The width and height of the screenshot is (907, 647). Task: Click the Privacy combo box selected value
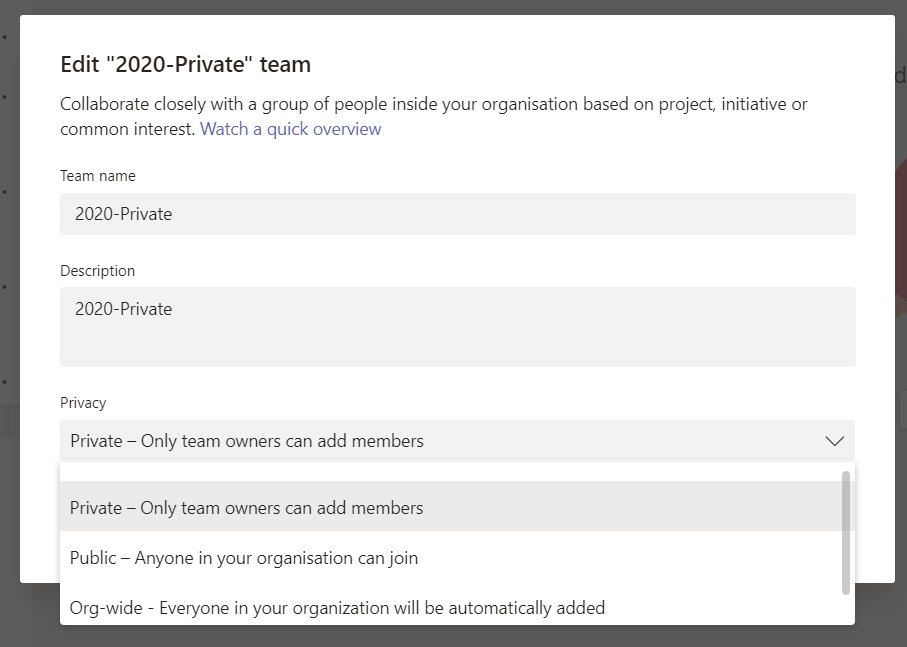click(x=247, y=441)
